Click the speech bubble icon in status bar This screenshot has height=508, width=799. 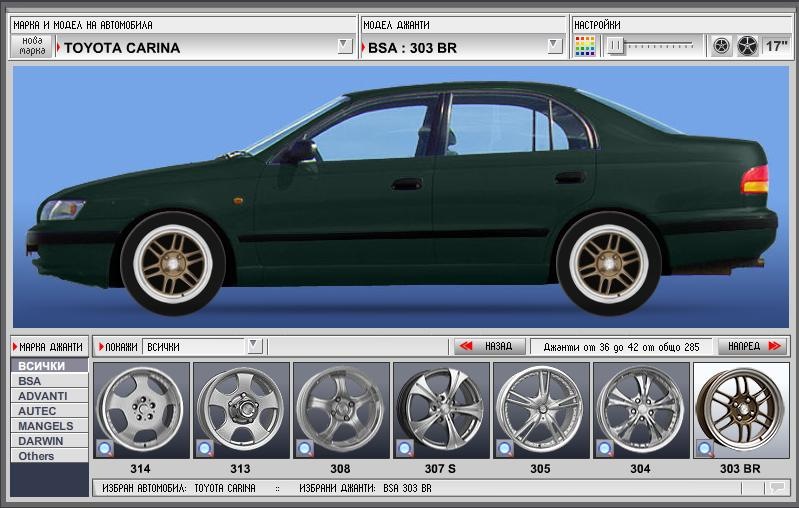pos(778,488)
